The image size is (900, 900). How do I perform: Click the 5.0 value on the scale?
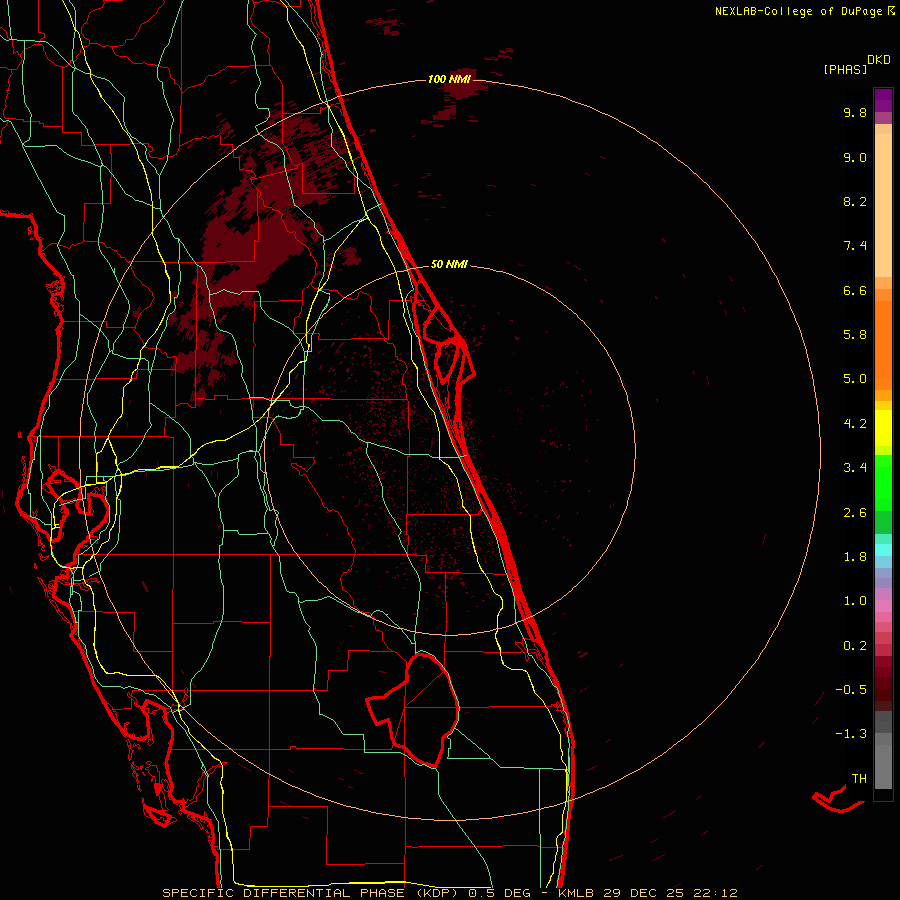pyautogui.click(x=855, y=379)
